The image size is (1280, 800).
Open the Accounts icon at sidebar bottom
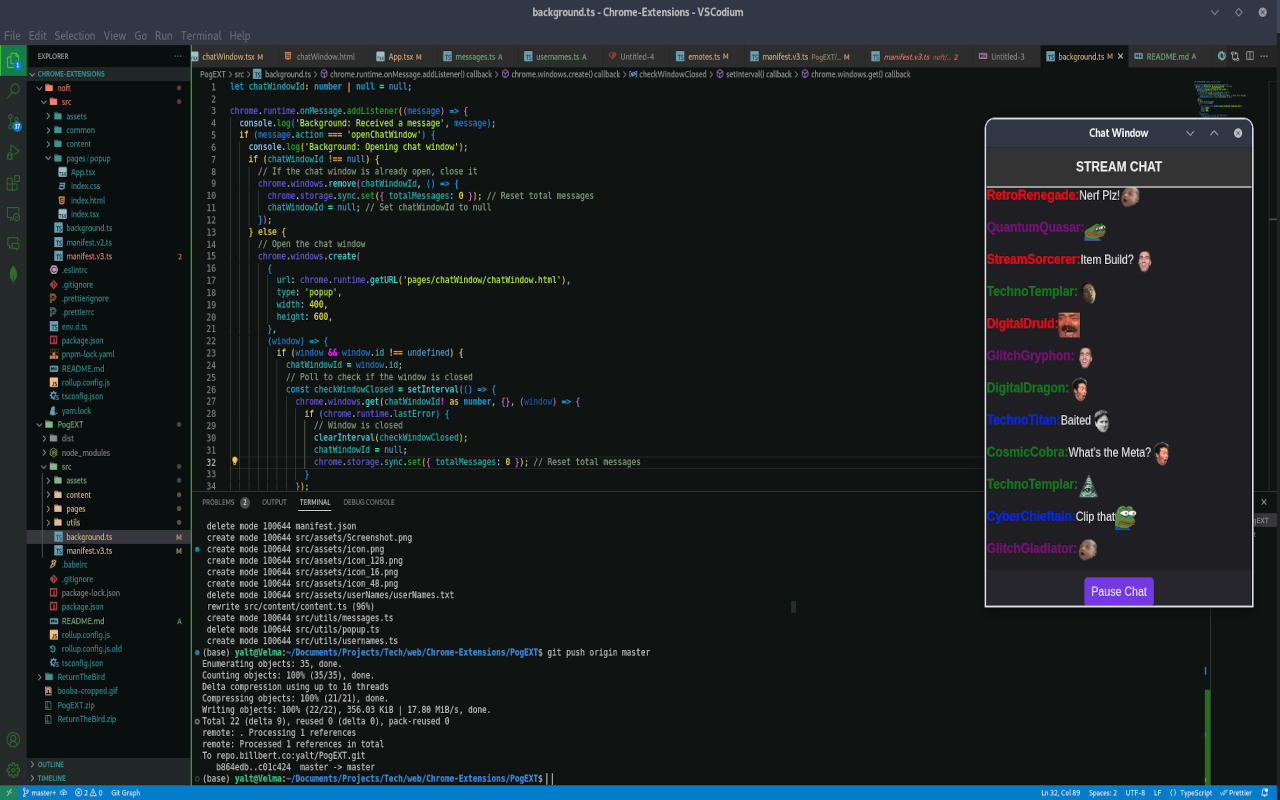point(13,739)
